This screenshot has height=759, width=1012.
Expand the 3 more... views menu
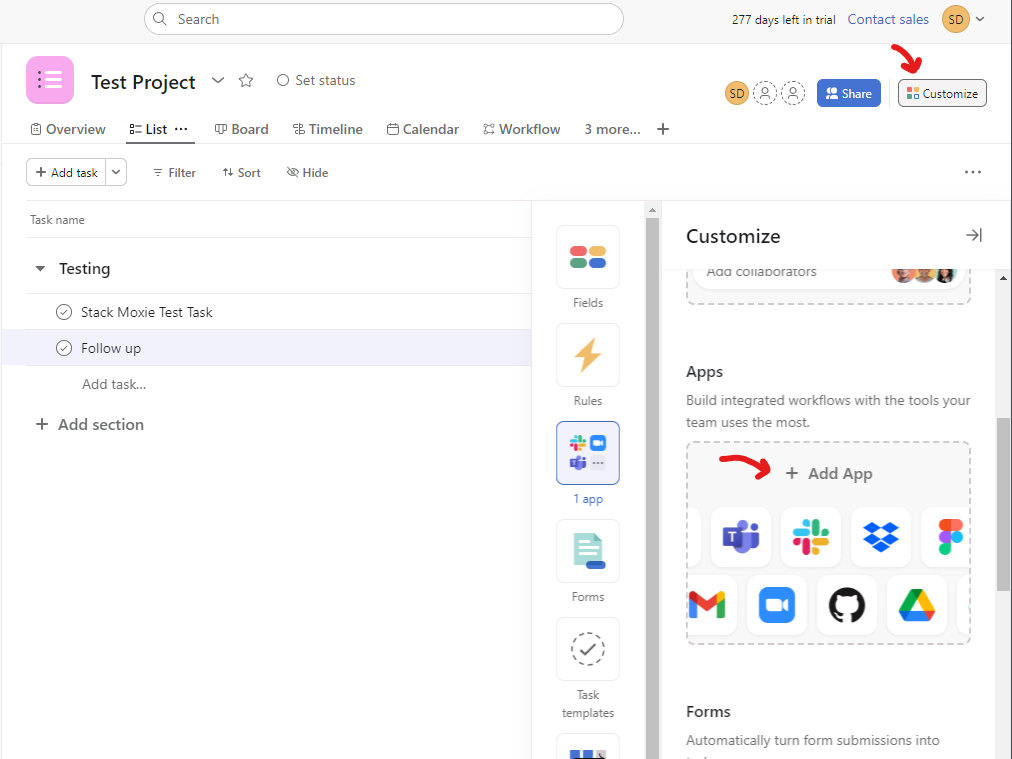click(612, 130)
